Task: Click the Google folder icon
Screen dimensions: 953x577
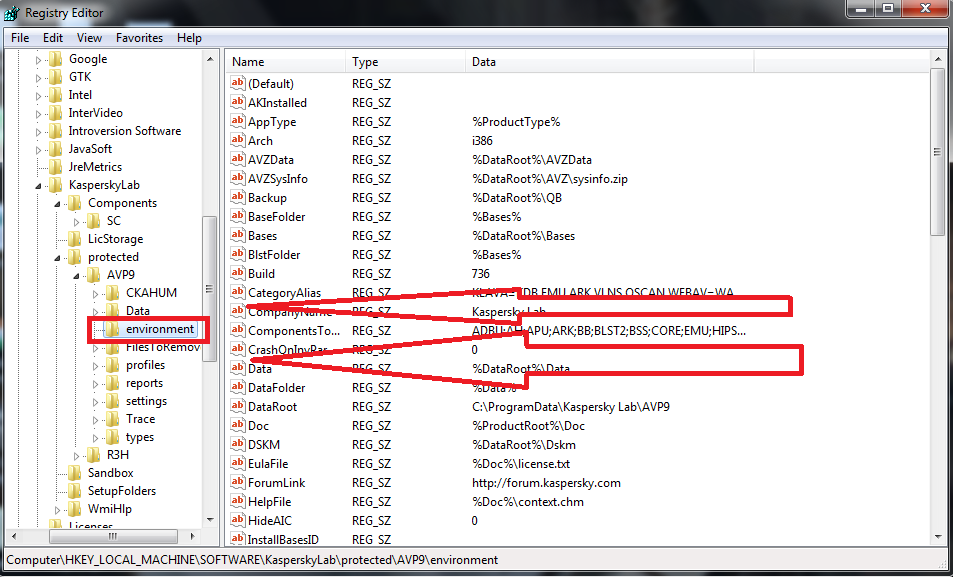Action: point(56,59)
